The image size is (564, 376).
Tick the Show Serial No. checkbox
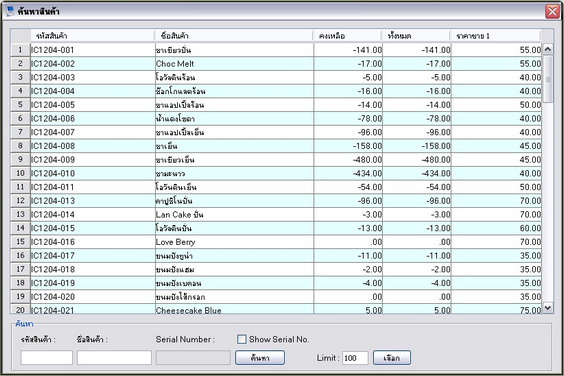click(242, 339)
